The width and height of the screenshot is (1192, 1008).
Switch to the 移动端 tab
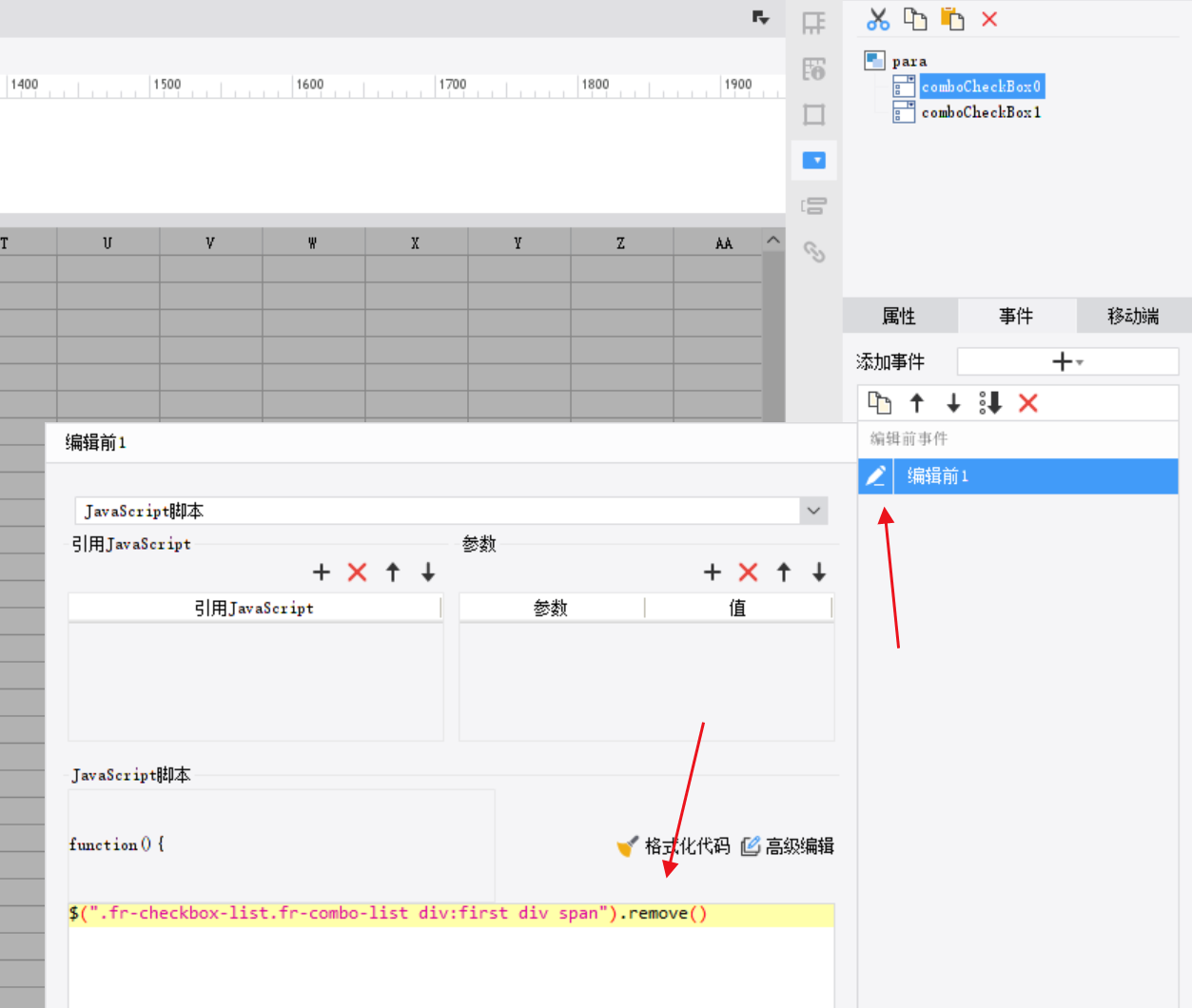[x=1133, y=316]
